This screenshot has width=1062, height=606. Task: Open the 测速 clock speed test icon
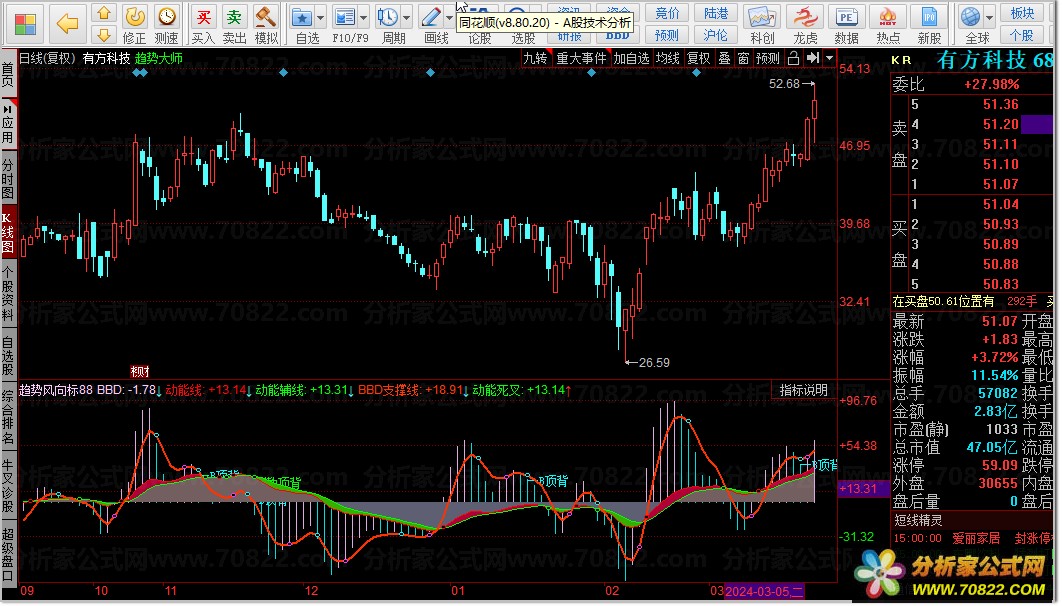166,17
